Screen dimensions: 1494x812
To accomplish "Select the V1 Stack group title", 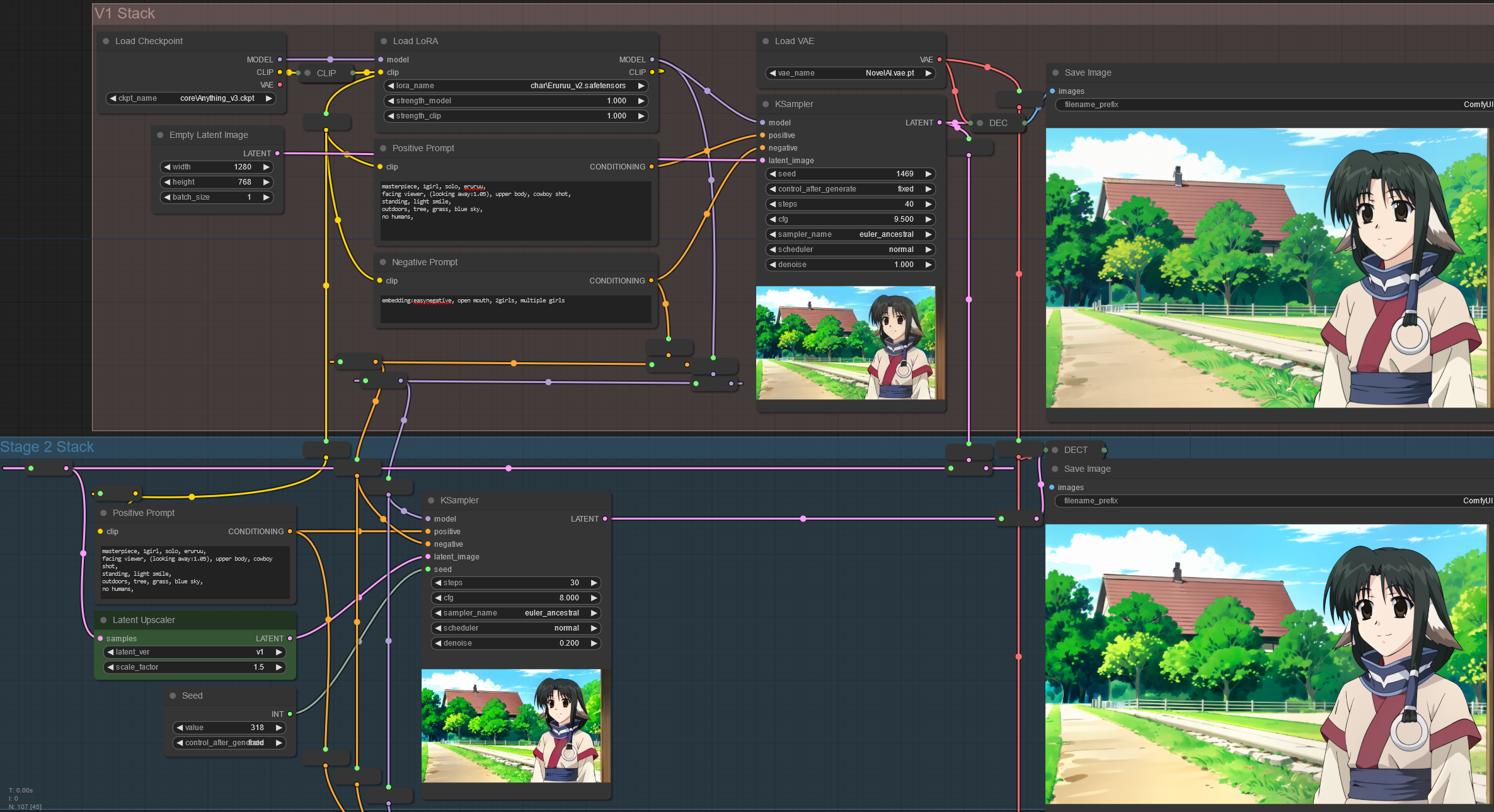I will pyautogui.click(x=125, y=13).
